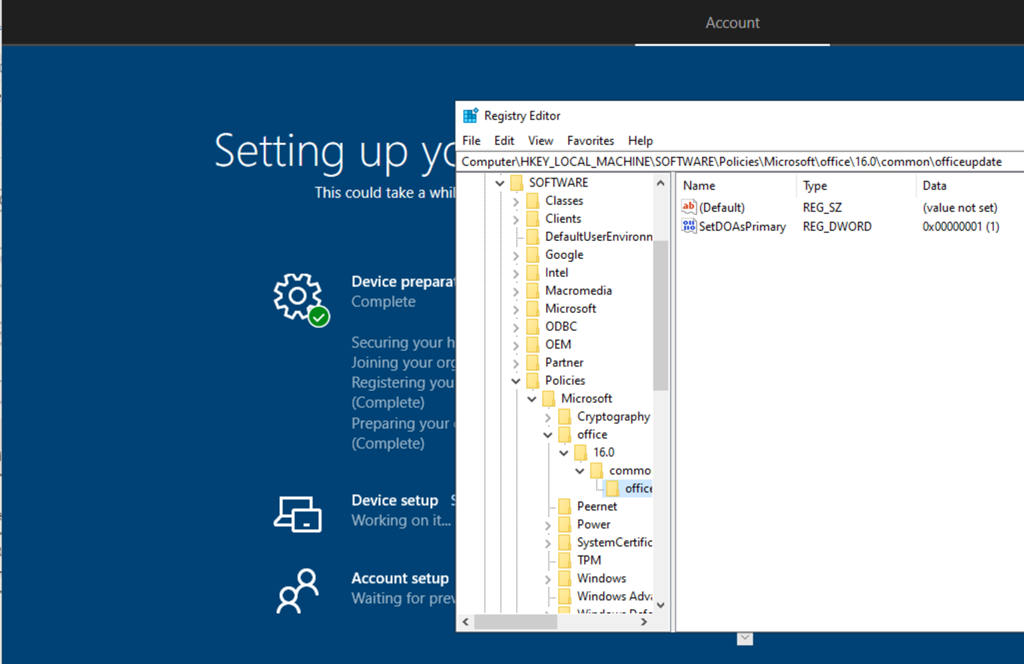Select the Google folder in registry tree
Screen dimensions: 1024x664
[564, 255]
